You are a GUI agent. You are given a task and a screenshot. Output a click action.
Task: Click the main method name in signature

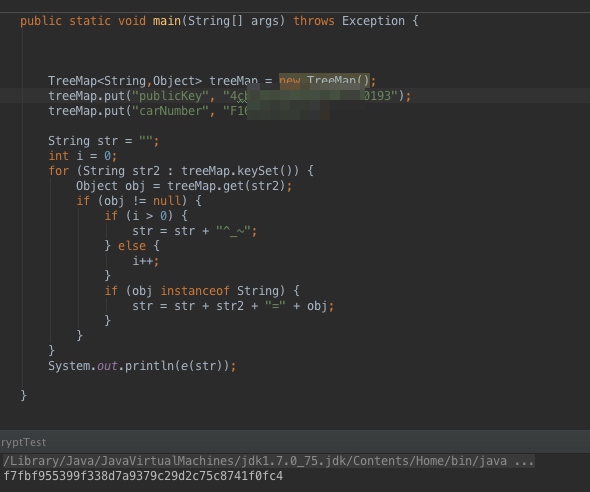pos(167,21)
